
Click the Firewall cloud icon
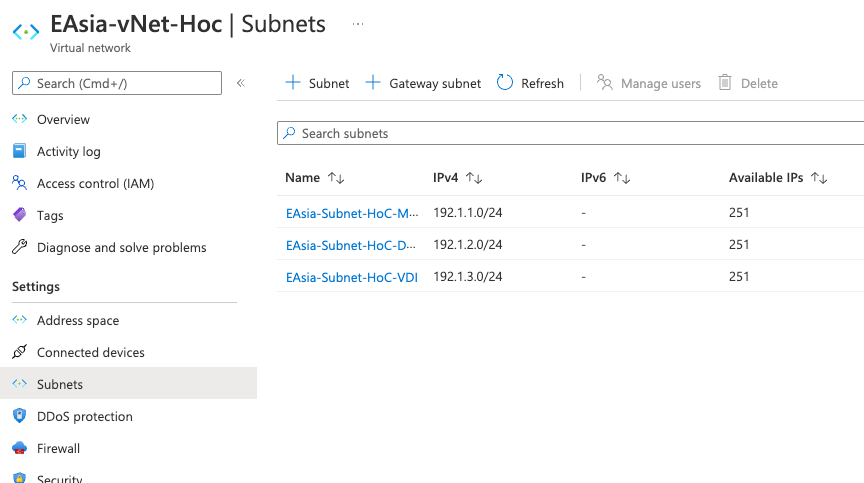pos(19,448)
